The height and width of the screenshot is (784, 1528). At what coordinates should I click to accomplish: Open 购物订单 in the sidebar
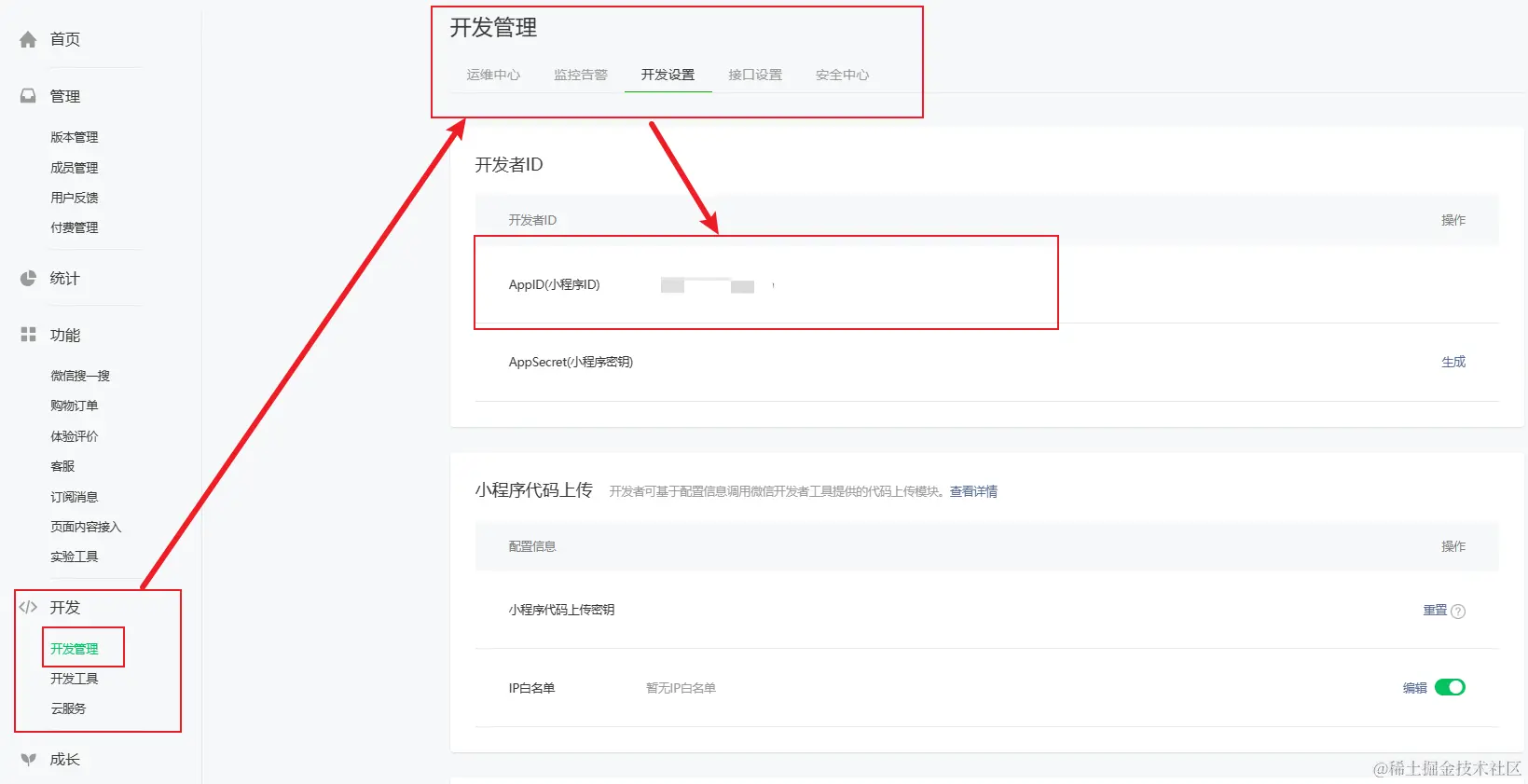(75, 406)
